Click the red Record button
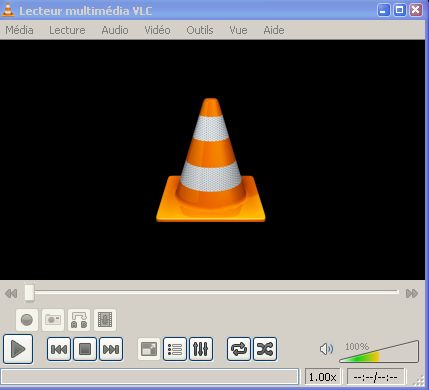 point(27,320)
